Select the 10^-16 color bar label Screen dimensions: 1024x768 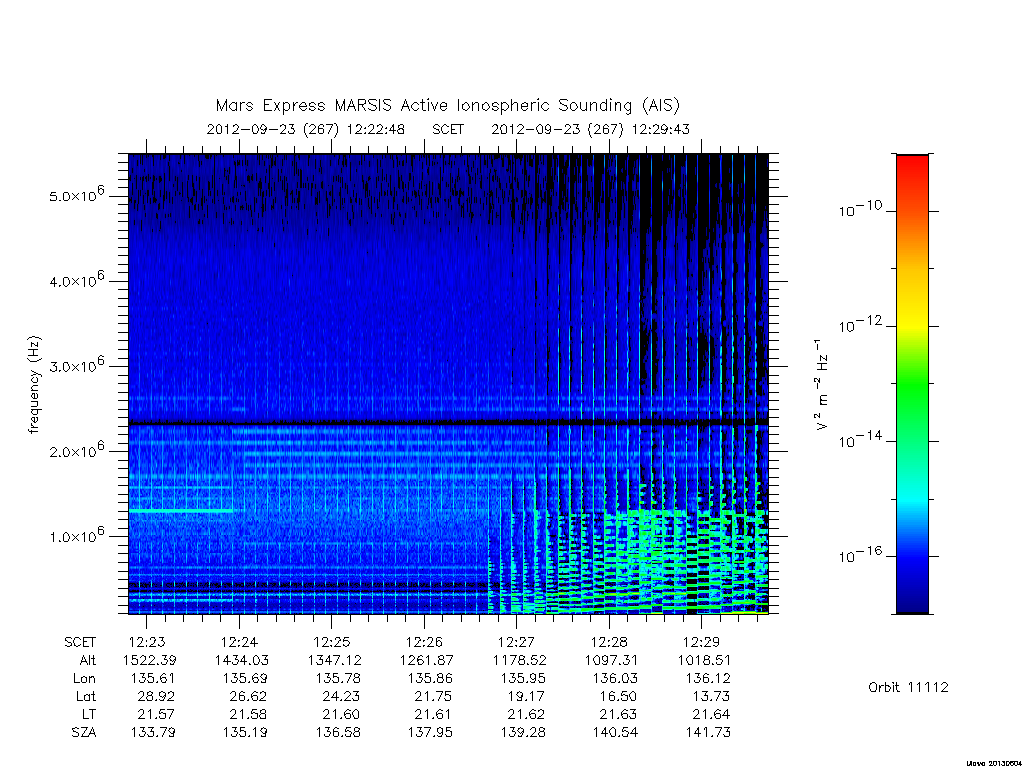(860, 555)
